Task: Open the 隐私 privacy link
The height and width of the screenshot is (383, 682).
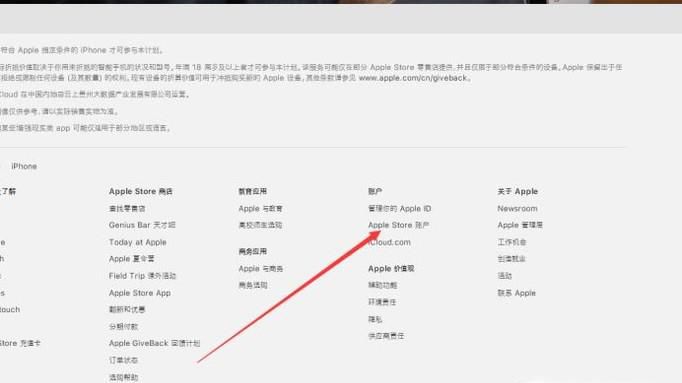Action: pyautogui.click(x=375, y=319)
